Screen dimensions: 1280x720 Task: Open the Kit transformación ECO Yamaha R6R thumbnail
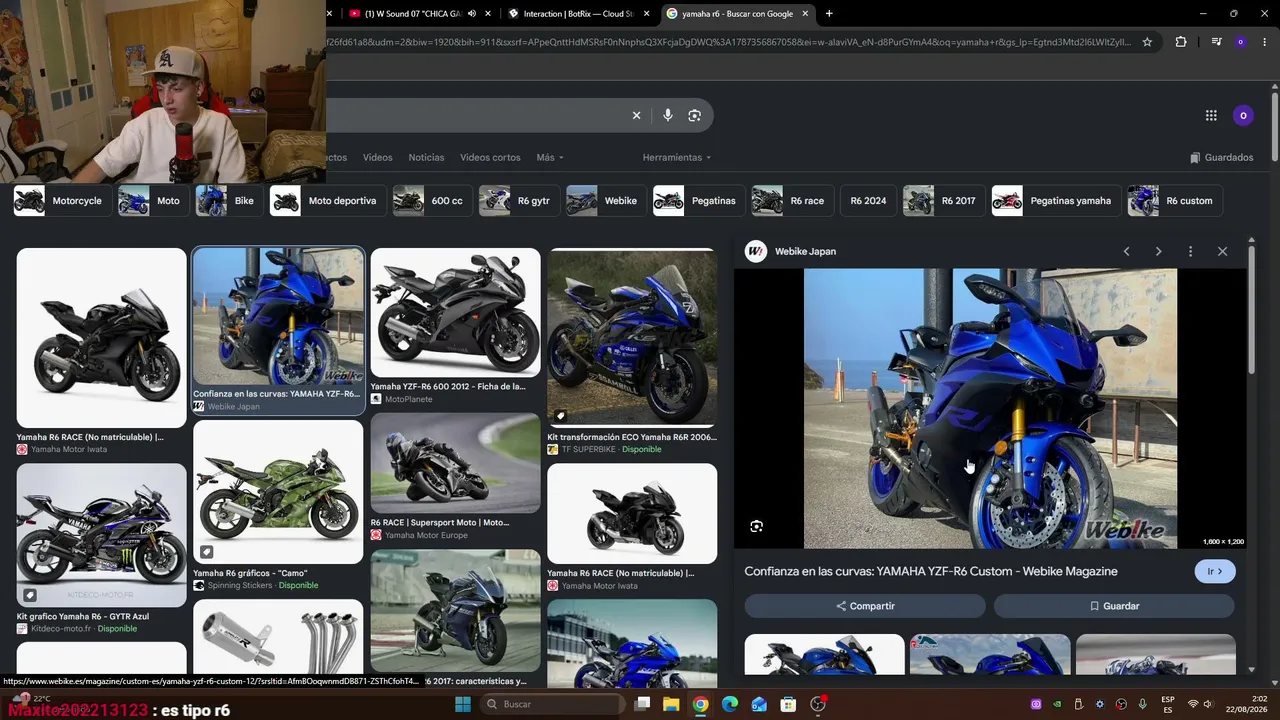pos(632,338)
